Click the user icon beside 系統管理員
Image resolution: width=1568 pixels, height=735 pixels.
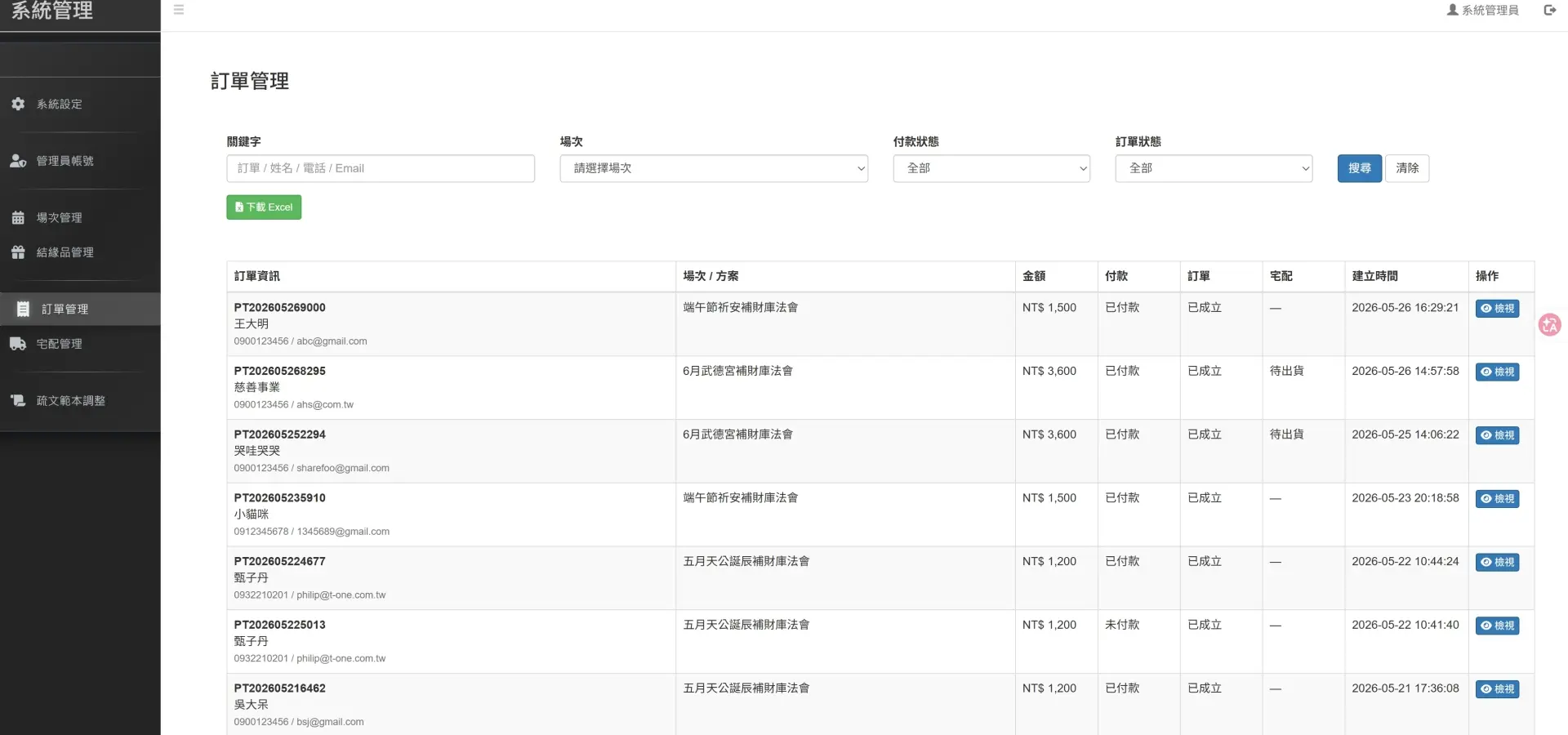point(1452,10)
